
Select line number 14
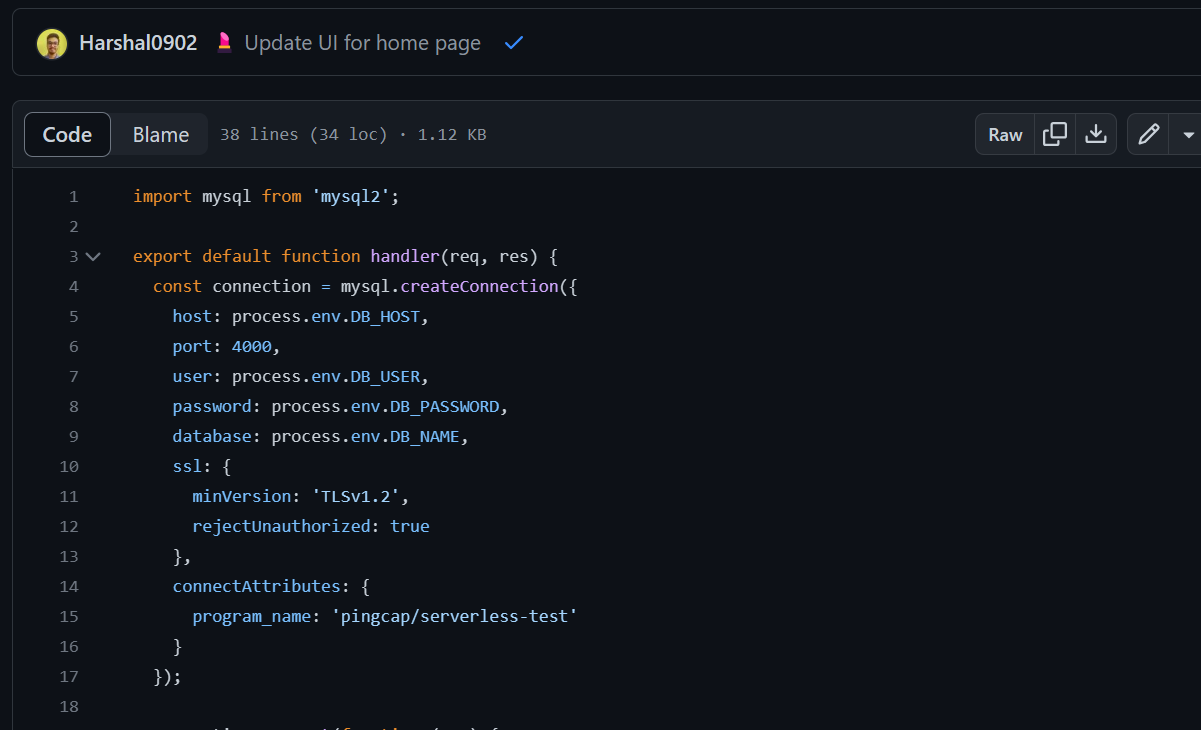(69, 586)
